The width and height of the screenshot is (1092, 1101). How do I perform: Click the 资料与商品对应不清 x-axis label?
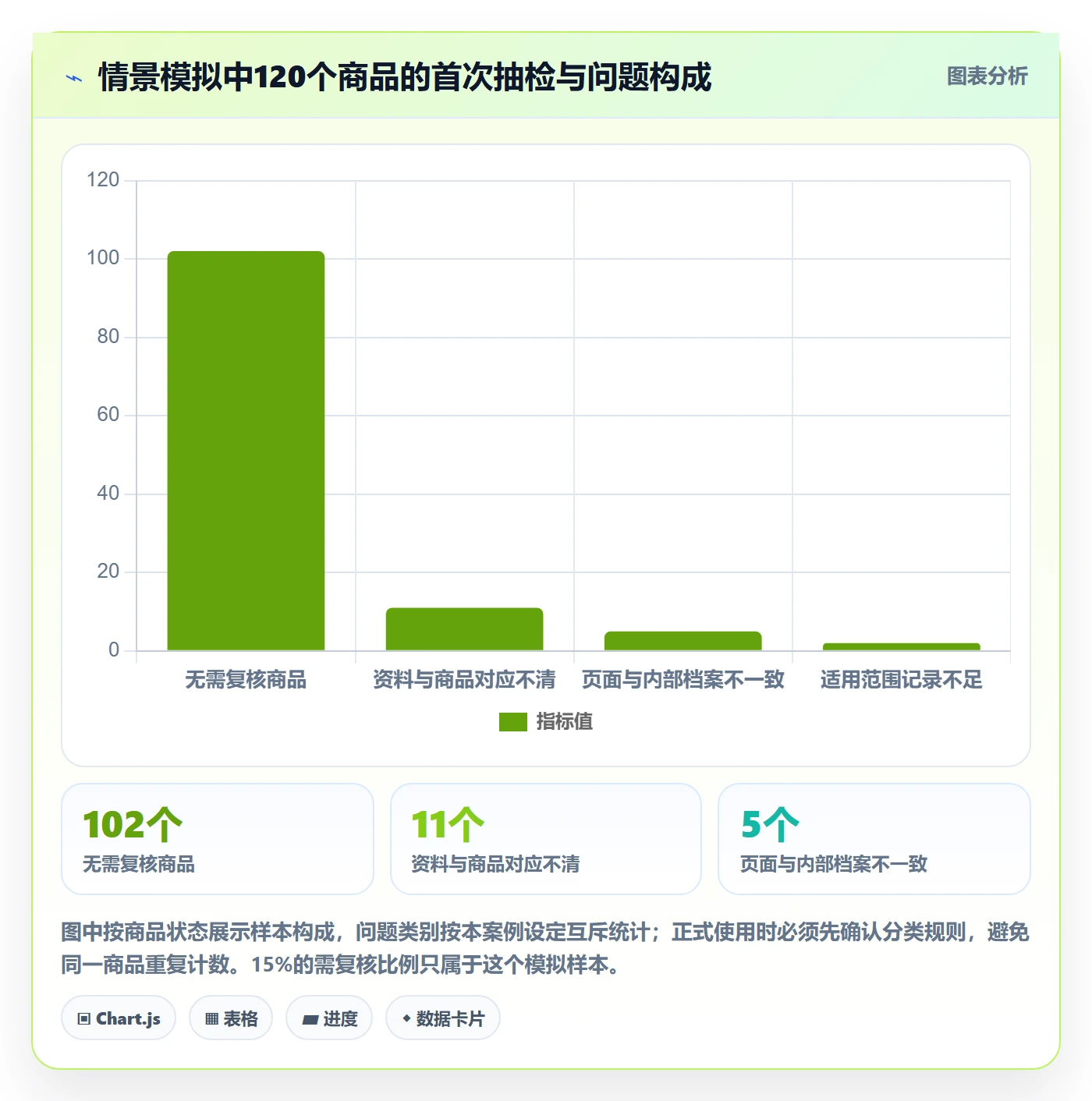(x=464, y=680)
